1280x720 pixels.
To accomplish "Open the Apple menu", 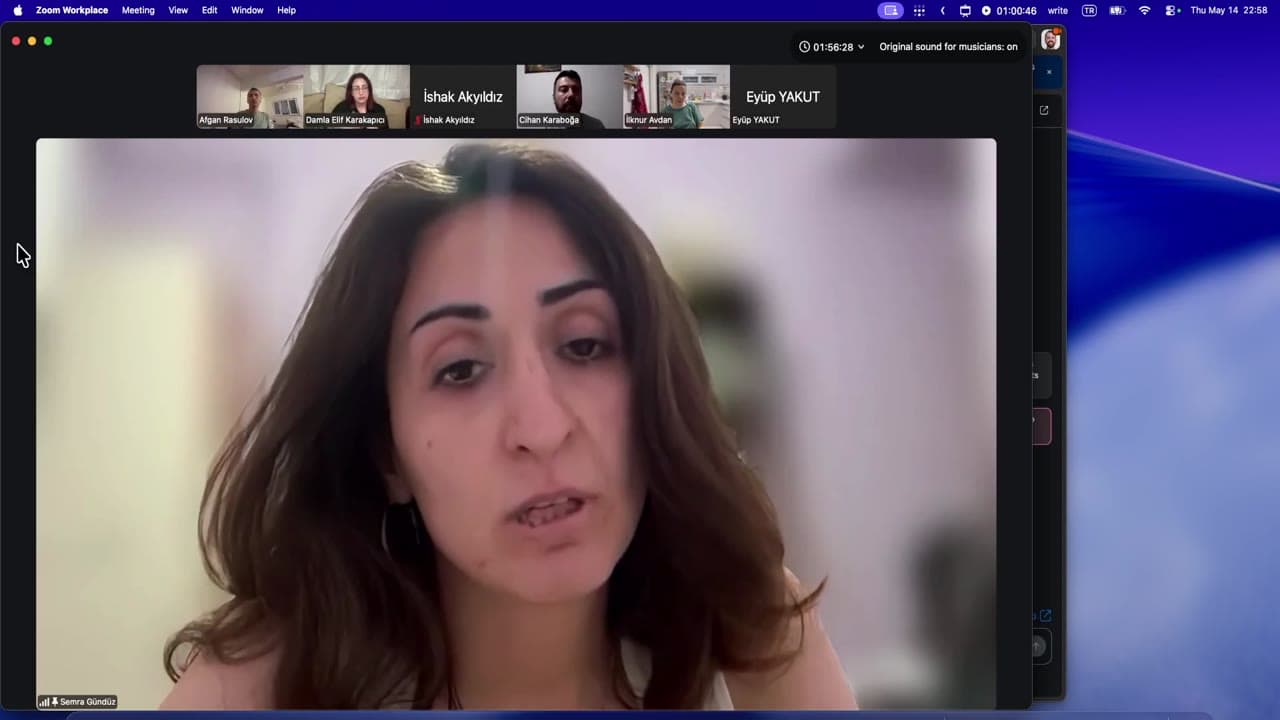I will (x=18, y=10).
